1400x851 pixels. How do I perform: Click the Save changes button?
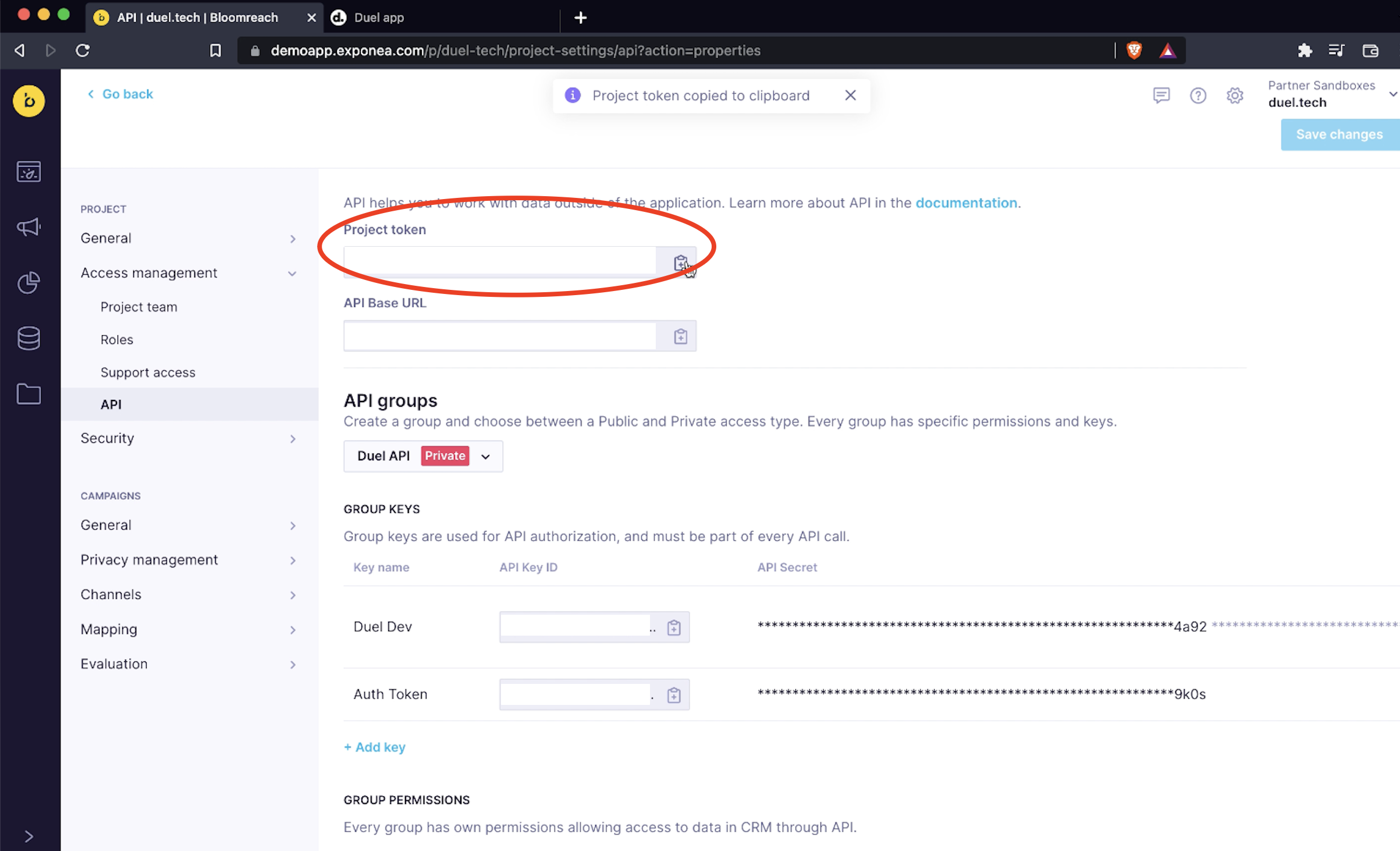click(1339, 134)
